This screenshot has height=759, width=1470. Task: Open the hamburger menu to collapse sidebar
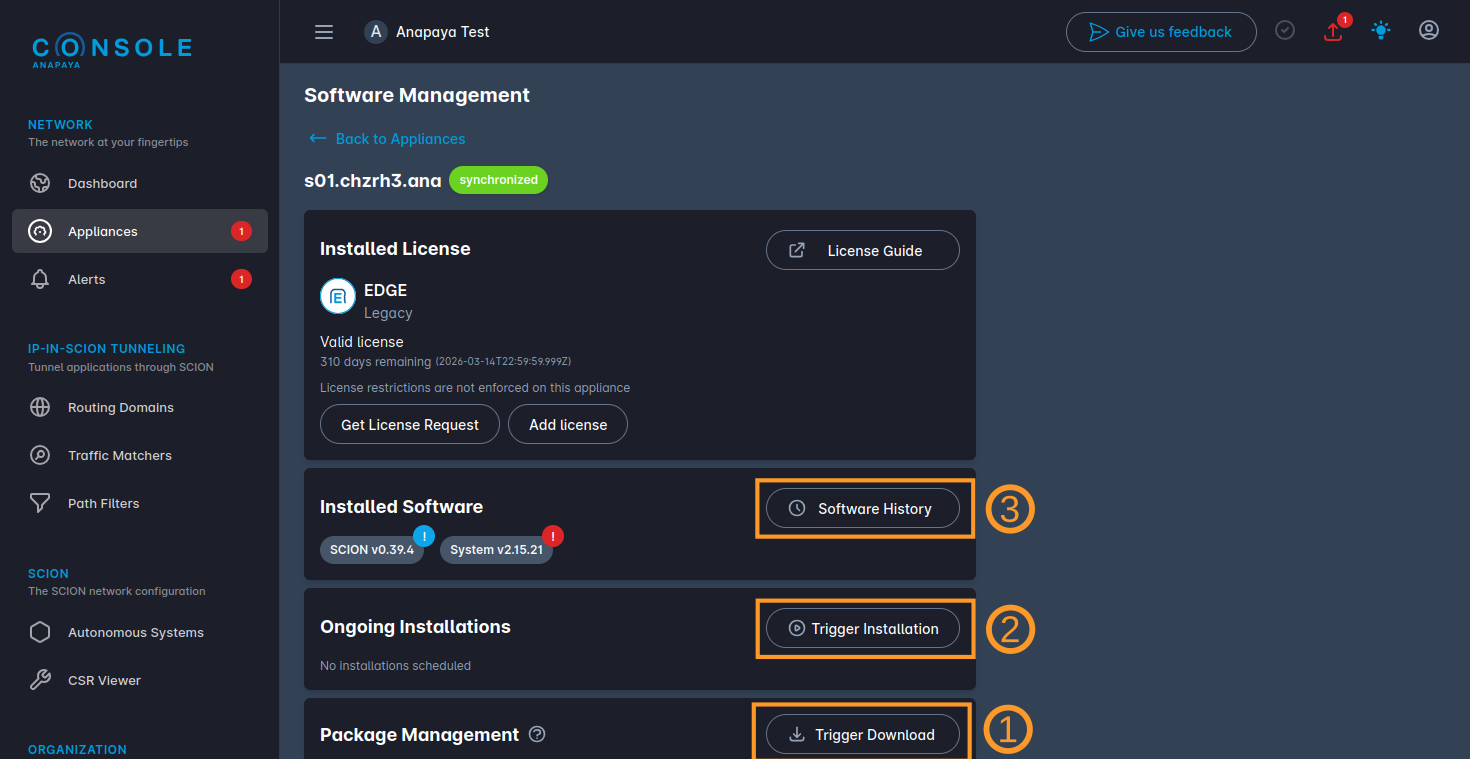click(x=323, y=31)
